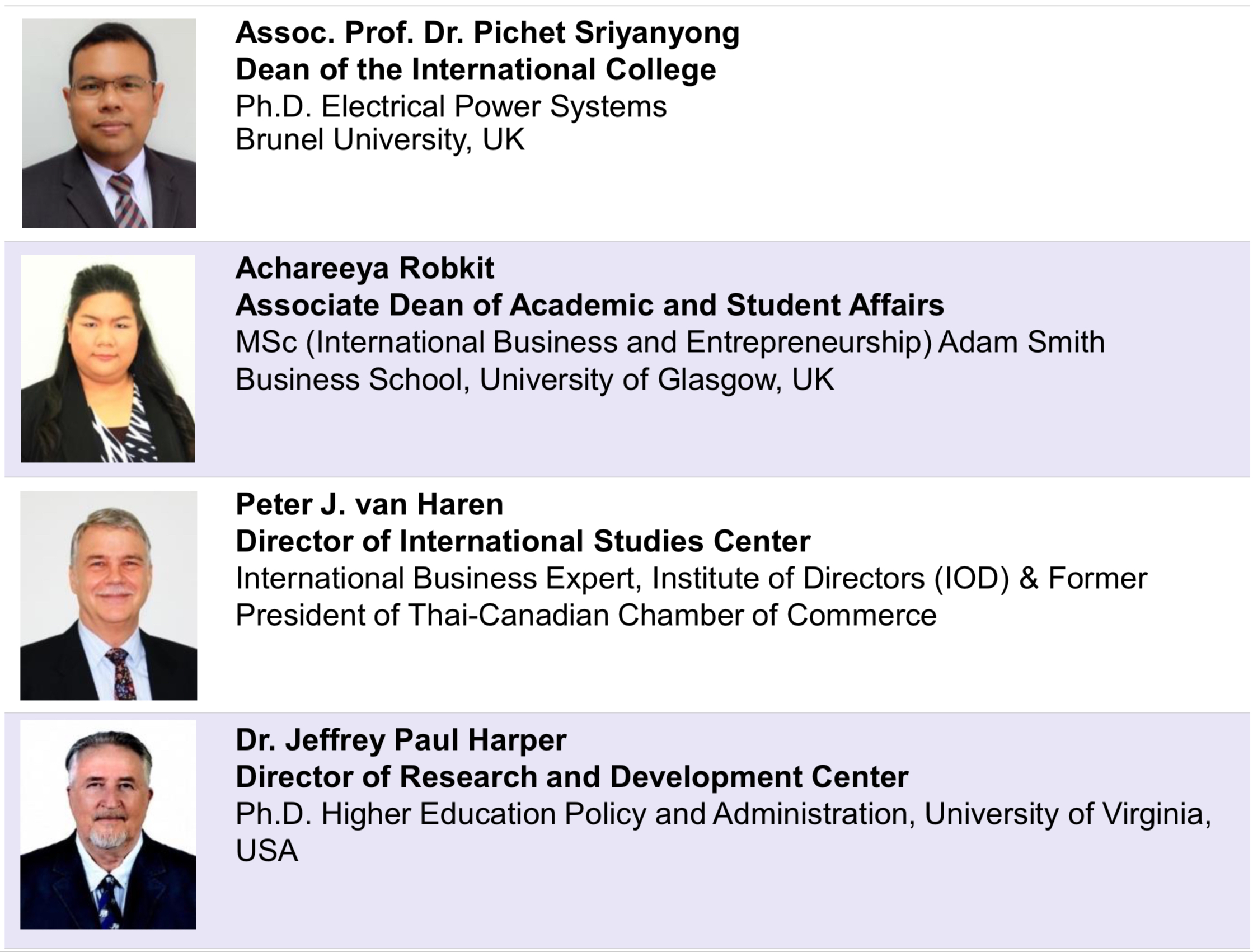Click Director of Research and Development Center
This screenshot has height=952, width=1253.
(572, 777)
